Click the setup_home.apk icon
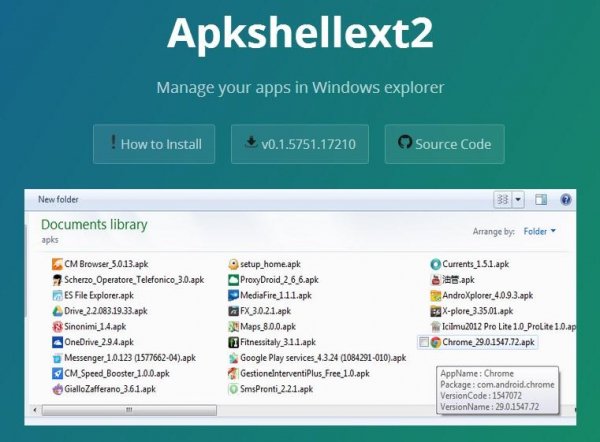The image size is (600, 442). [233, 264]
